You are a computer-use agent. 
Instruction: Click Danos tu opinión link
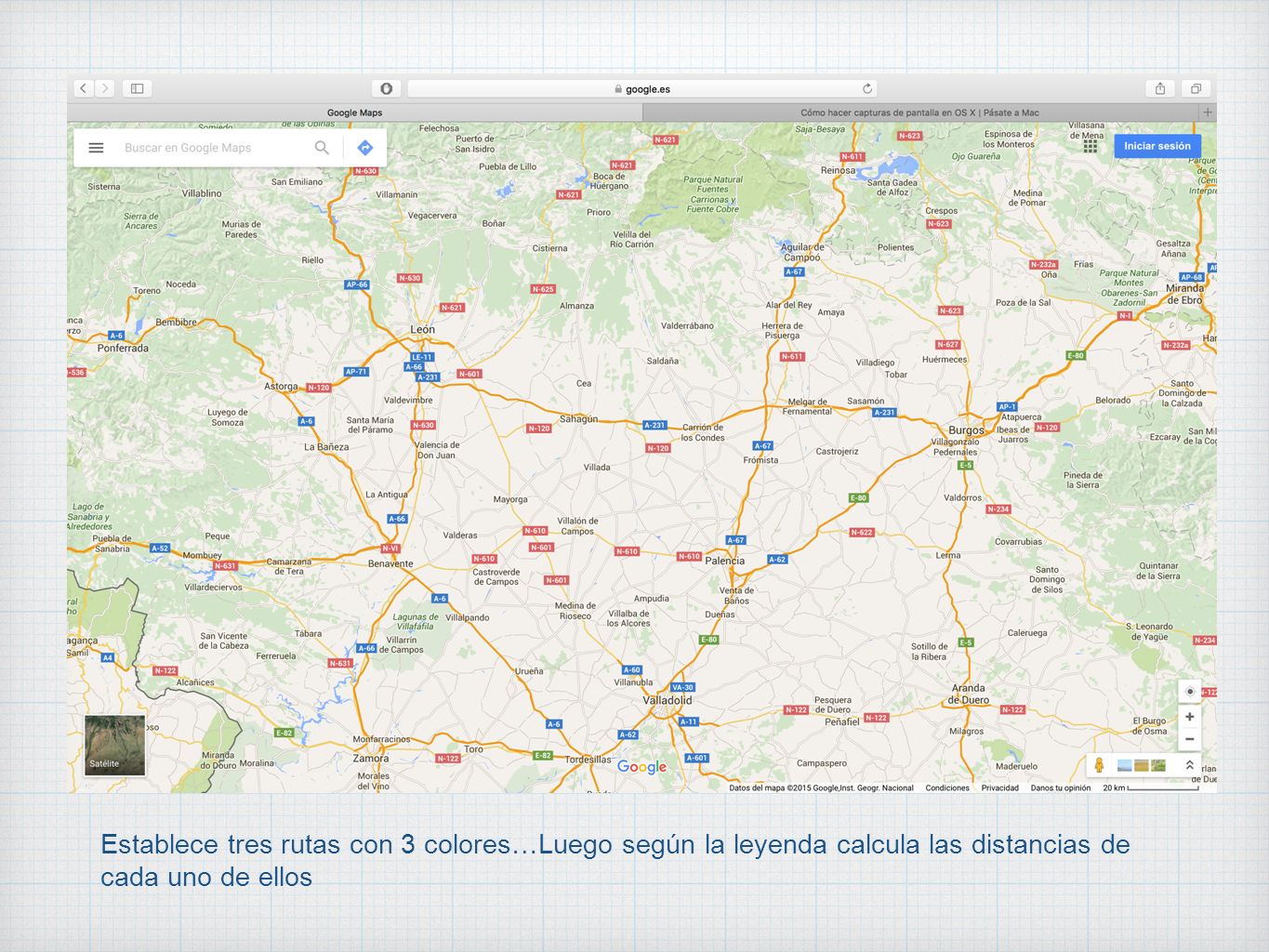pos(1061,788)
